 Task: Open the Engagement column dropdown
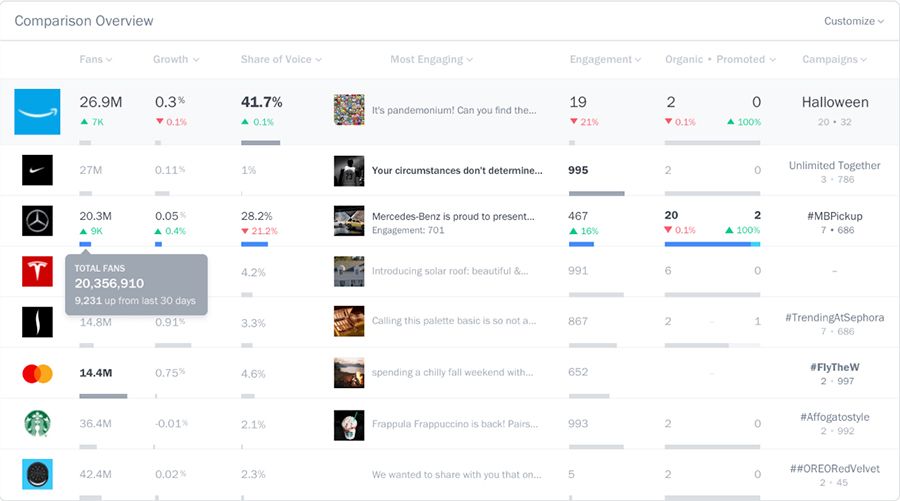(x=605, y=59)
